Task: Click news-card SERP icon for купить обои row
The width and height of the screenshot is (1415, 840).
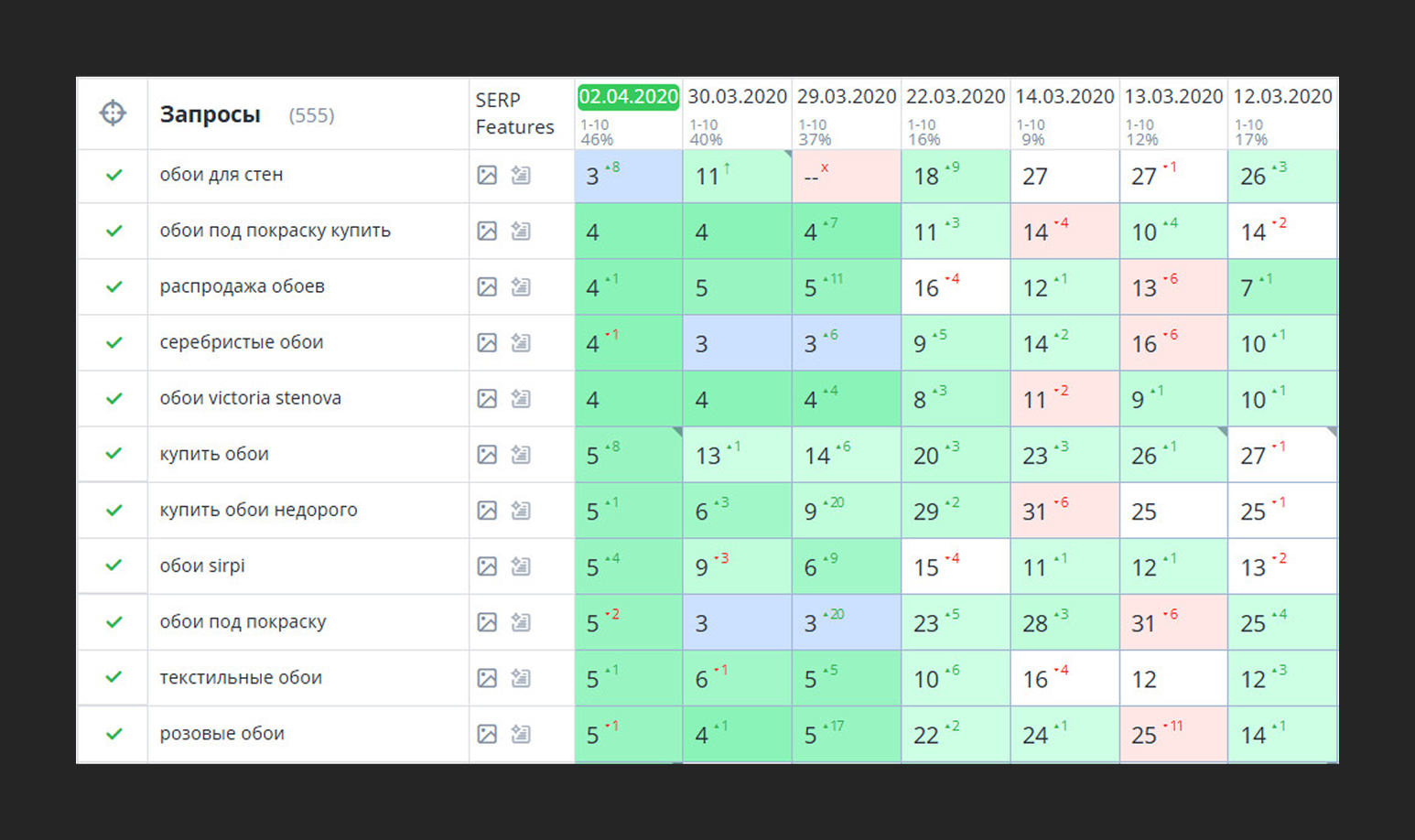Action: tap(521, 454)
